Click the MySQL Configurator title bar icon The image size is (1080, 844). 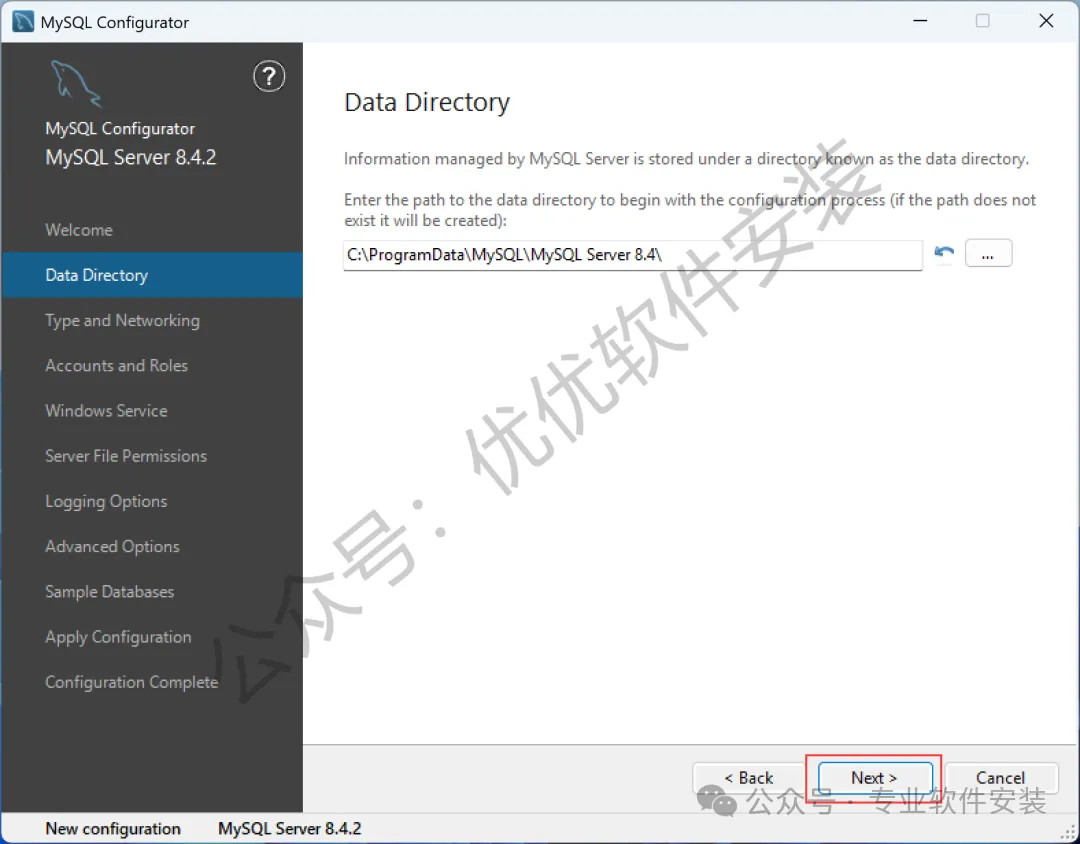[23, 21]
